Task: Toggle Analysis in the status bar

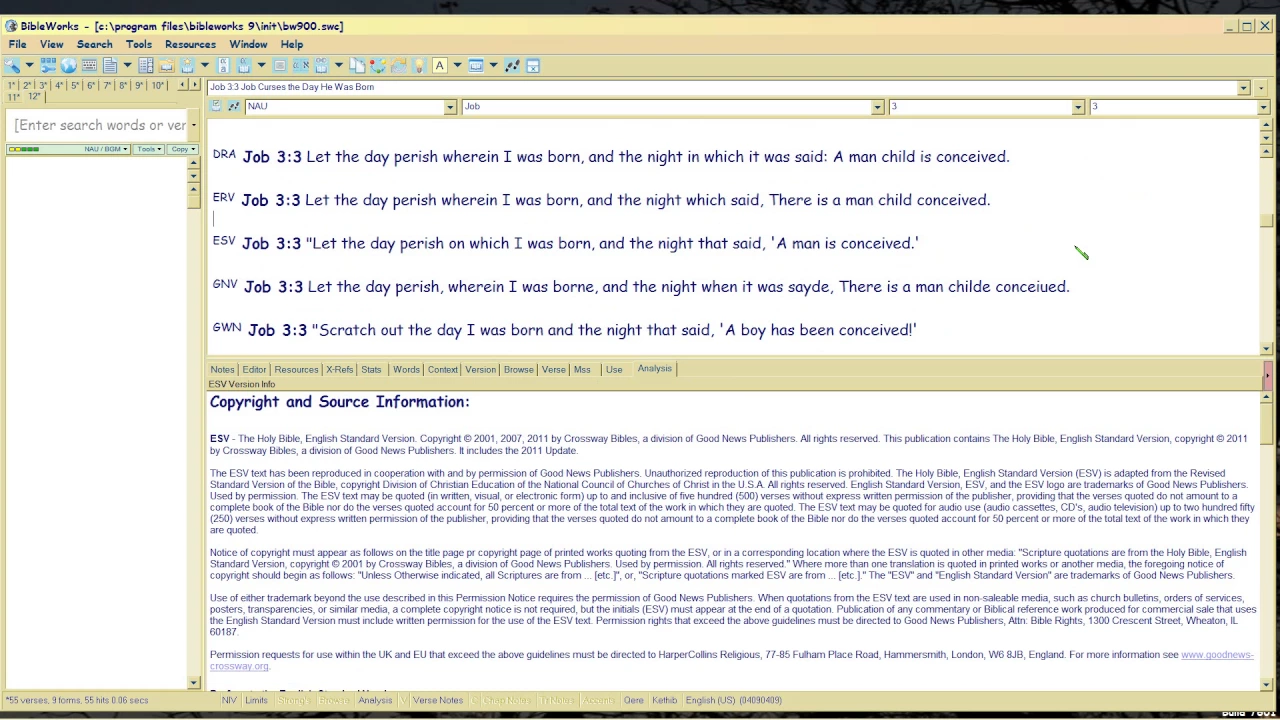Action: pos(375,700)
